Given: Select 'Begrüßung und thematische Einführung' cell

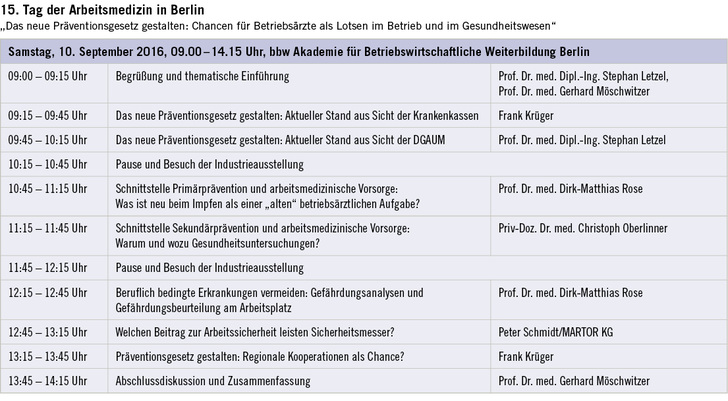Looking at the screenshot, I should coord(202,76).
